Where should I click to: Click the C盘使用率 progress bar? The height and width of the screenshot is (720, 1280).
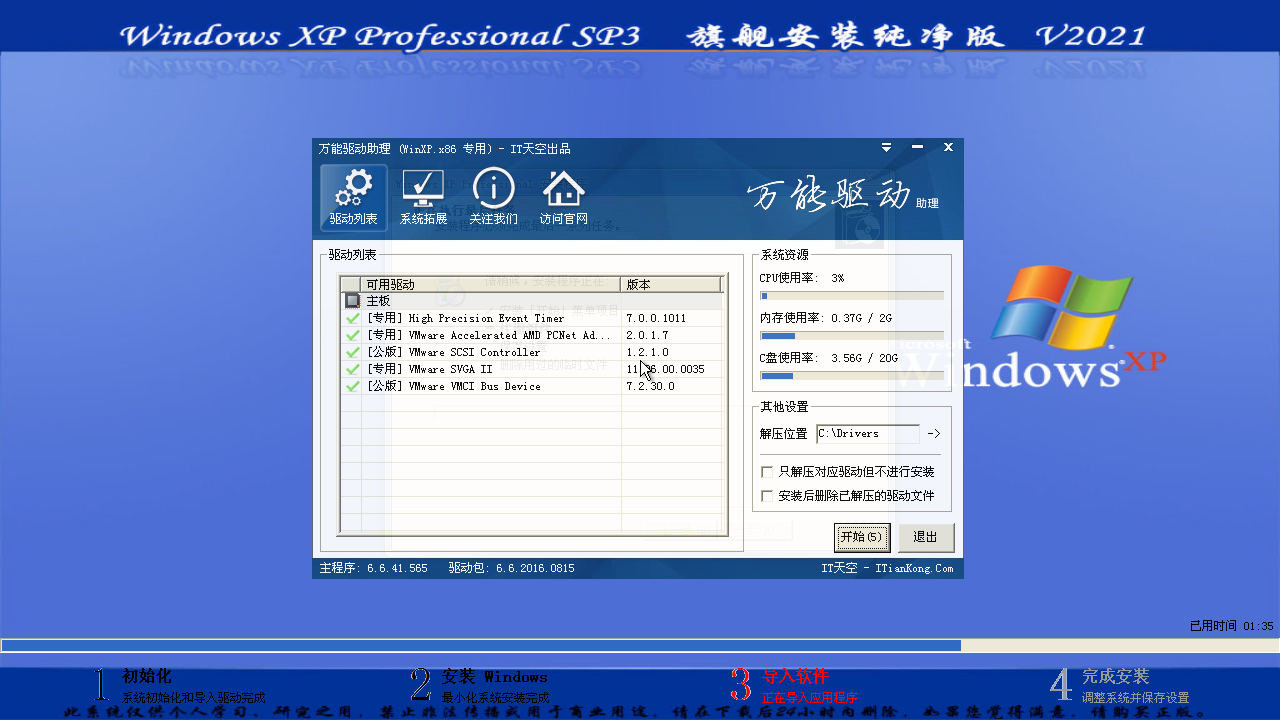[851, 376]
